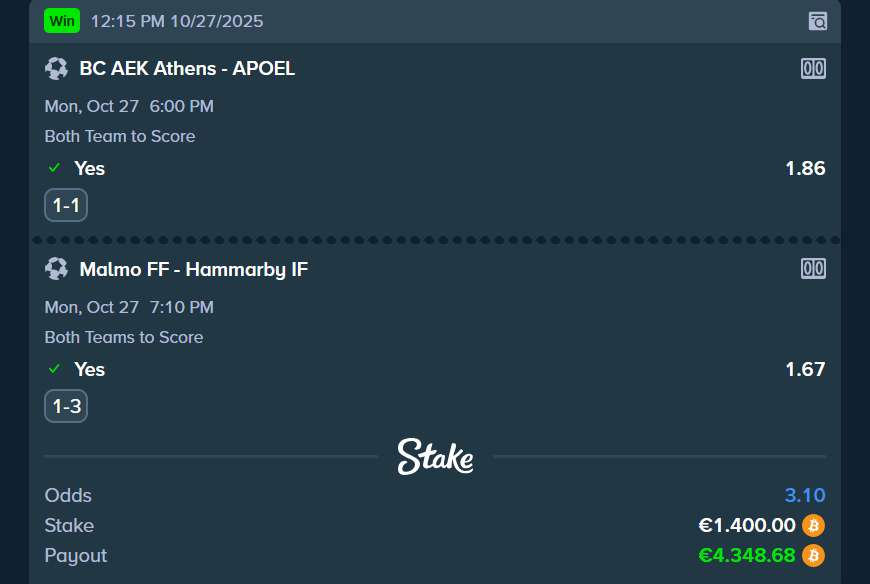The height and width of the screenshot is (584, 870).
Task: Click the soccer ball icon beside Malmo FF
Action: tap(56, 269)
